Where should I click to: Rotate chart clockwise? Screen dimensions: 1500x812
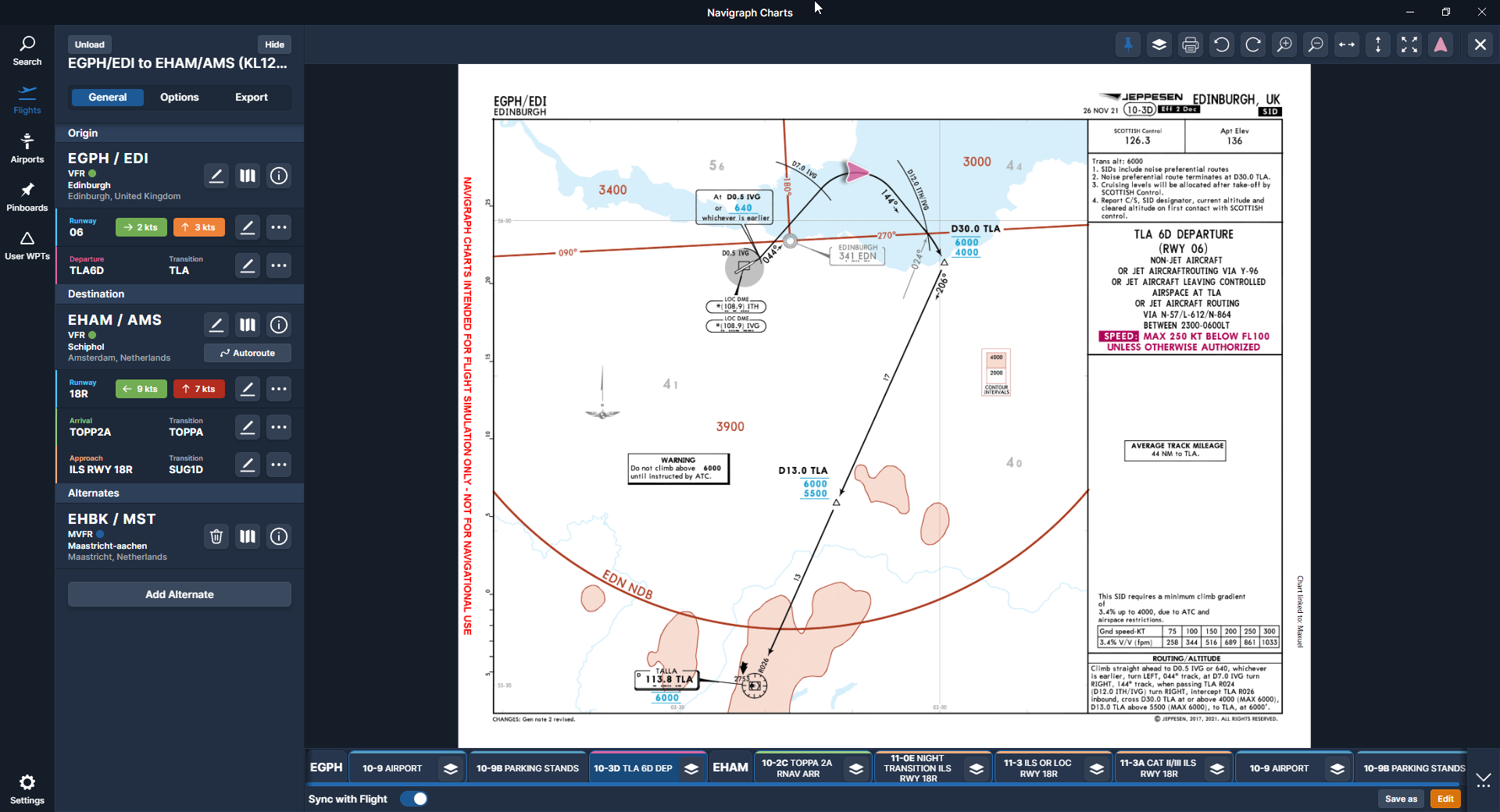point(1253,45)
